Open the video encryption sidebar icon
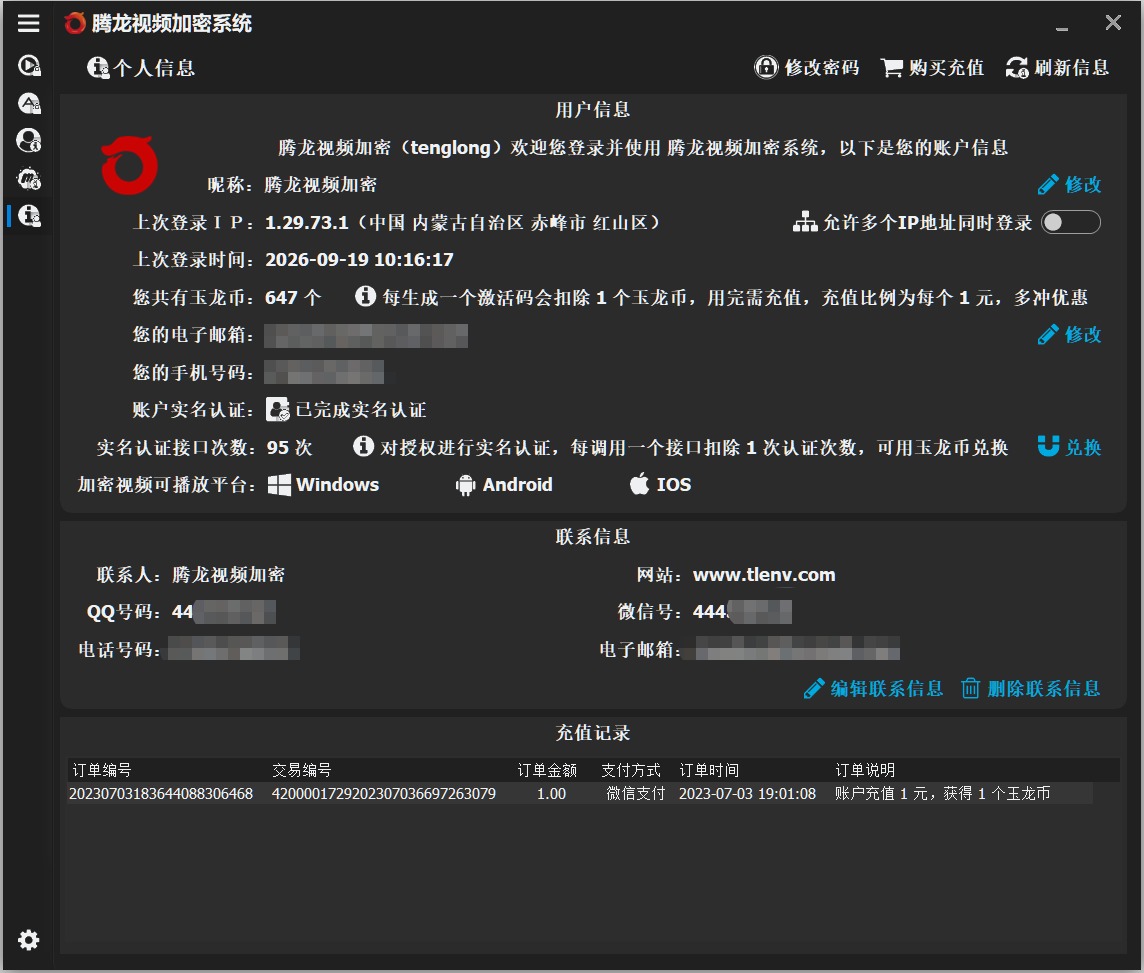Image resolution: width=1144 pixels, height=973 pixels. pos(28,66)
